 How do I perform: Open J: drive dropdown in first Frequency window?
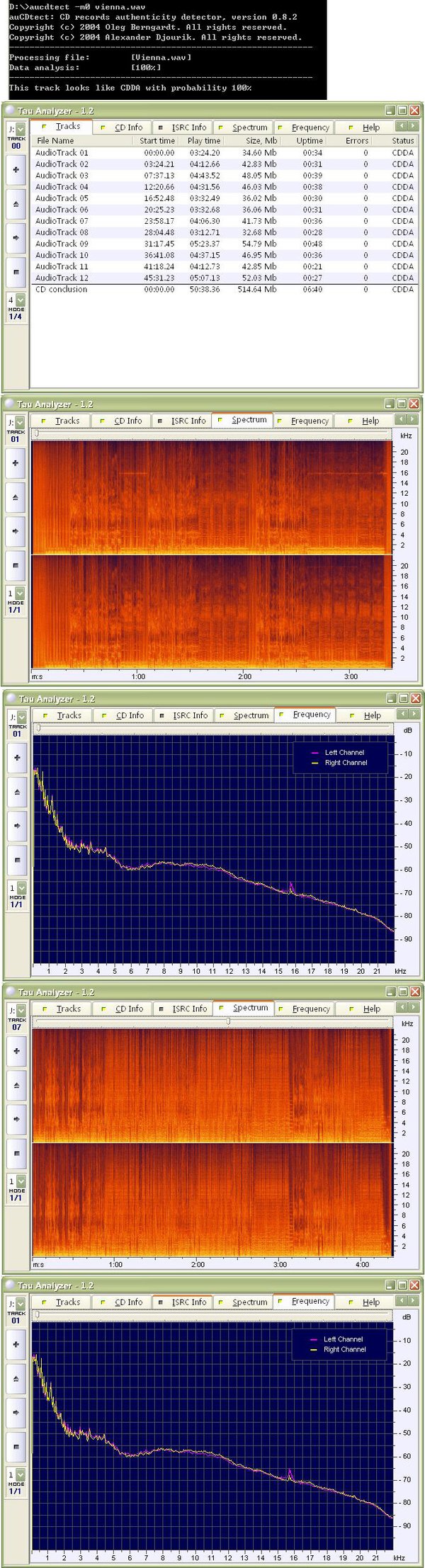pos(22,717)
